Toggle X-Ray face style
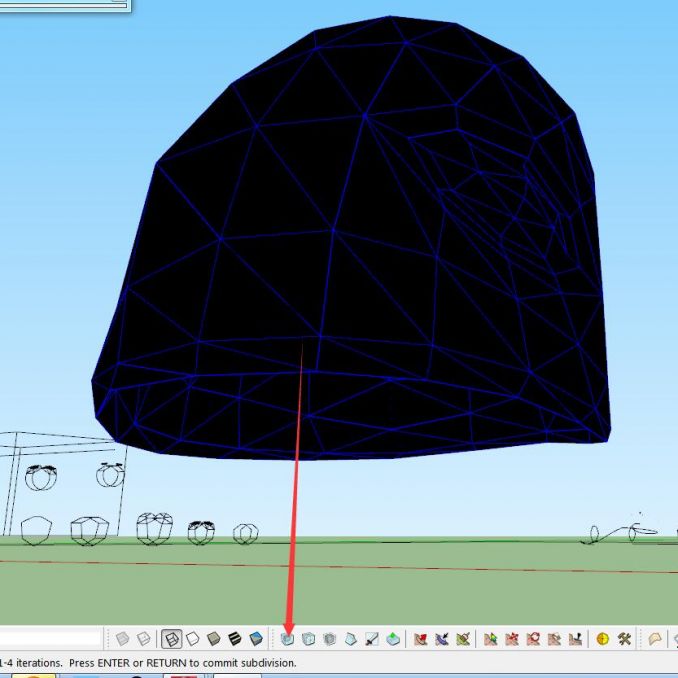This screenshot has height=678, width=678. tap(122, 639)
